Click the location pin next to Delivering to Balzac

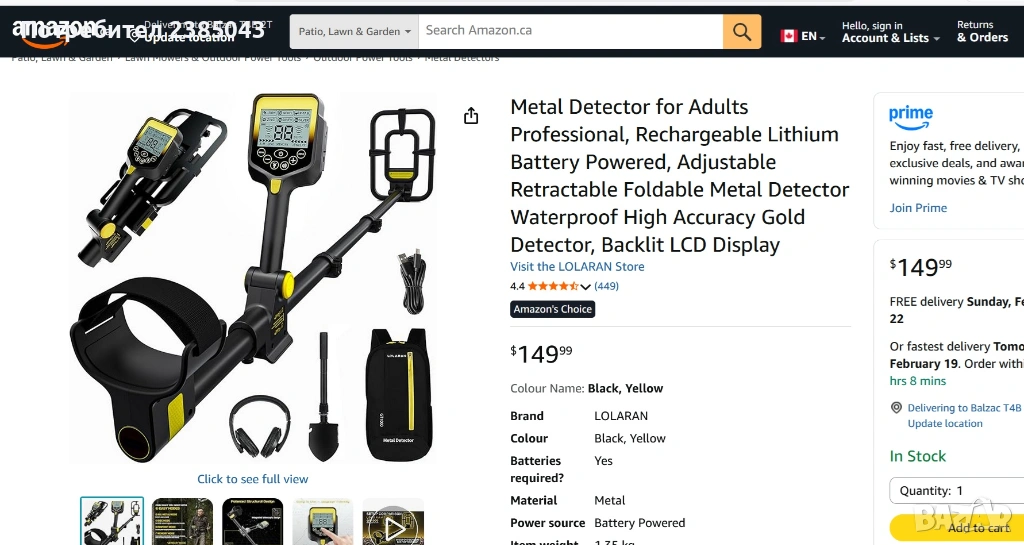pos(897,408)
